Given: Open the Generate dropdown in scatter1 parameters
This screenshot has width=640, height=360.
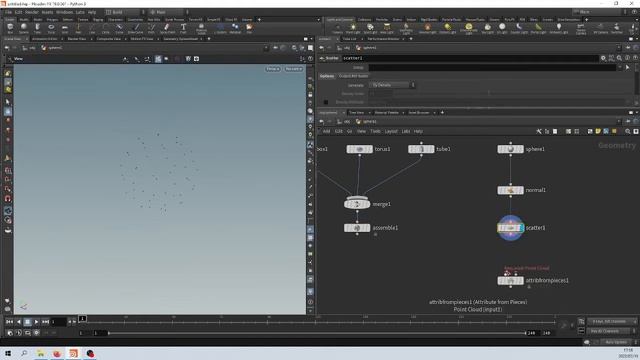Looking at the screenshot, I should tap(392, 85).
